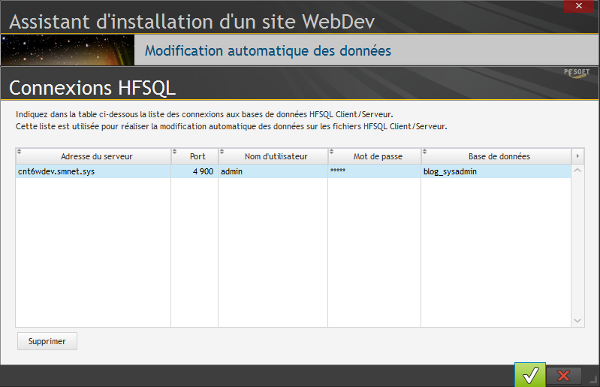The height and width of the screenshot is (387, 600).
Task: Sort by Nom d'utilisateur column
Action: pos(273,156)
